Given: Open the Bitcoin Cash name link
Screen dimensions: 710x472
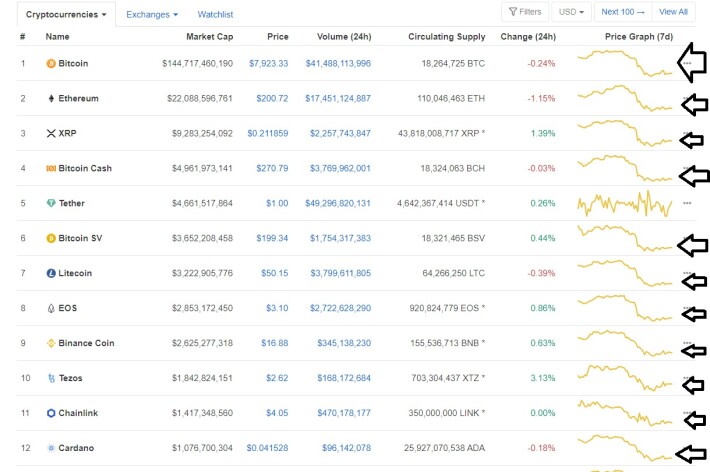Looking at the screenshot, I should [x=85, y=168].
